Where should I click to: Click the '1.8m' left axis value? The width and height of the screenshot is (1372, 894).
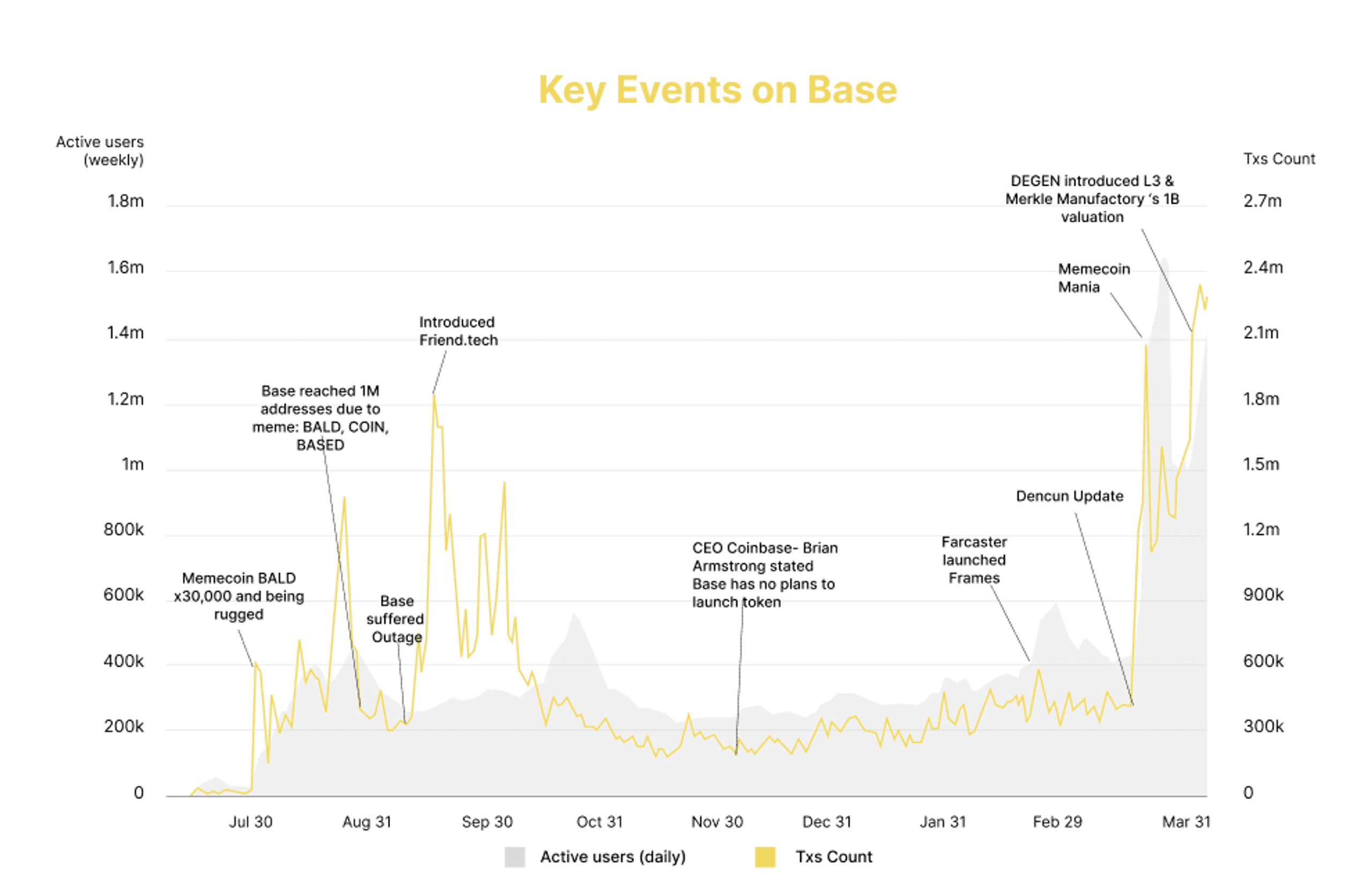125,200
